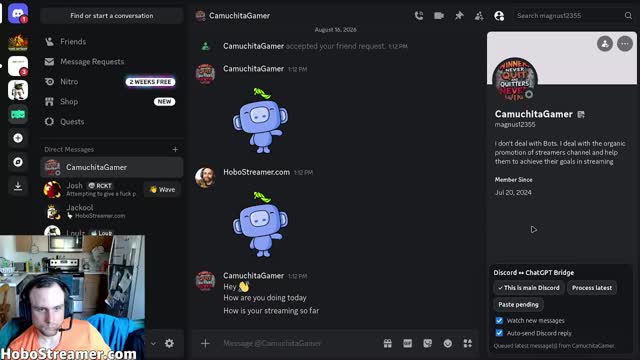
Task: Toggle Watch new messages checkbox
Action: (x=499, y=320)
